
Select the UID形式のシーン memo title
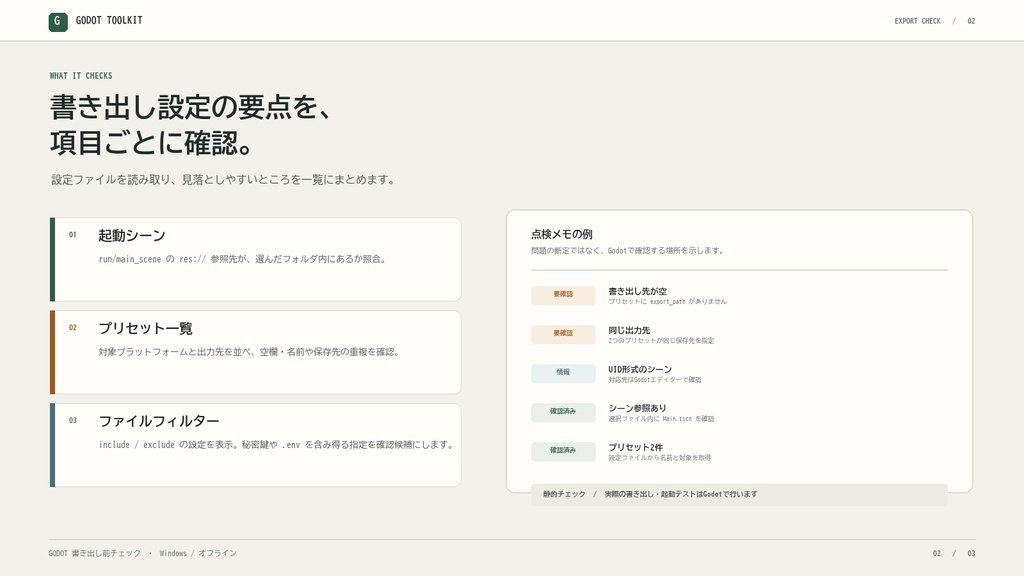click(640, 369)
